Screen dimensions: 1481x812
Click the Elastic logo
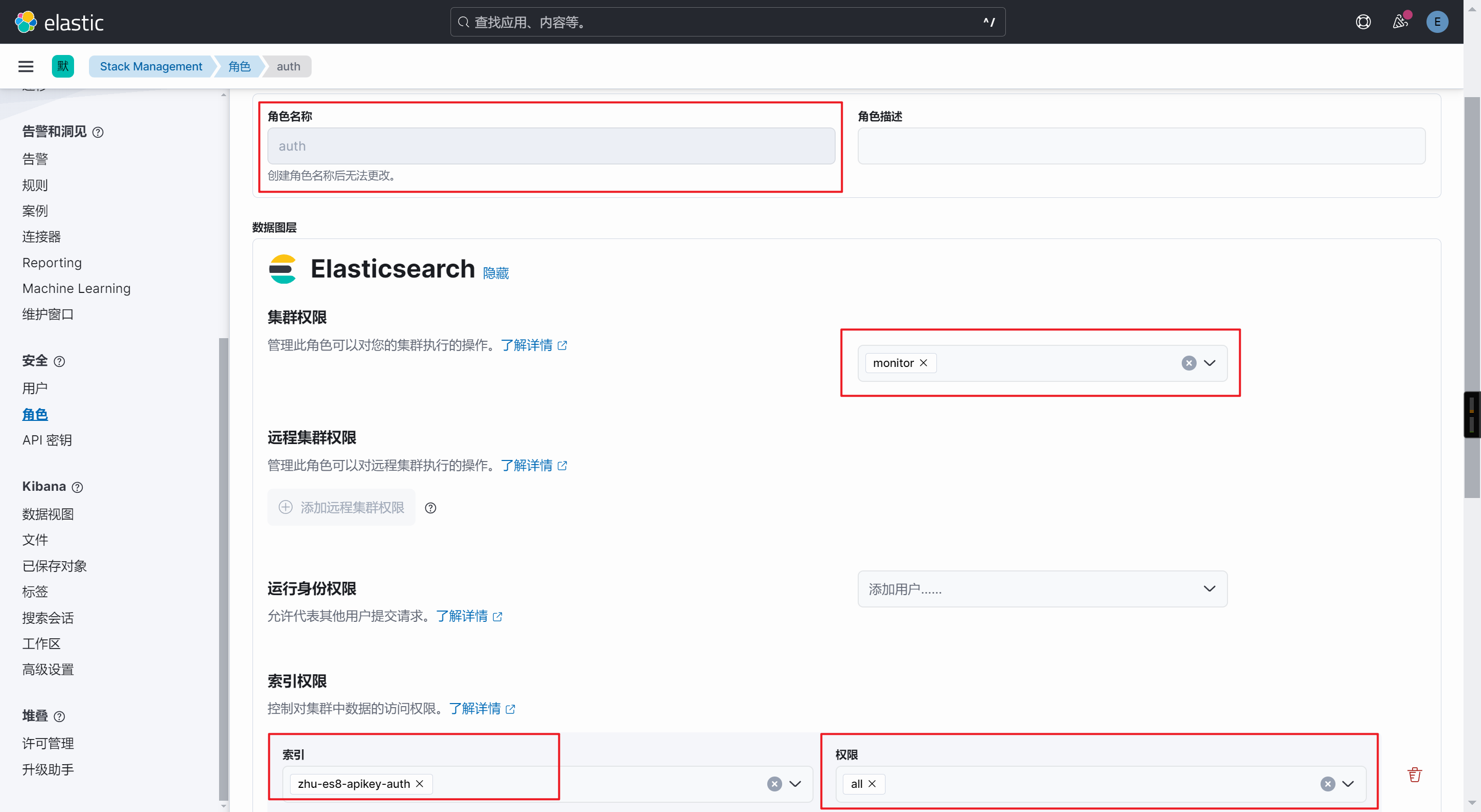pos(59,23)
